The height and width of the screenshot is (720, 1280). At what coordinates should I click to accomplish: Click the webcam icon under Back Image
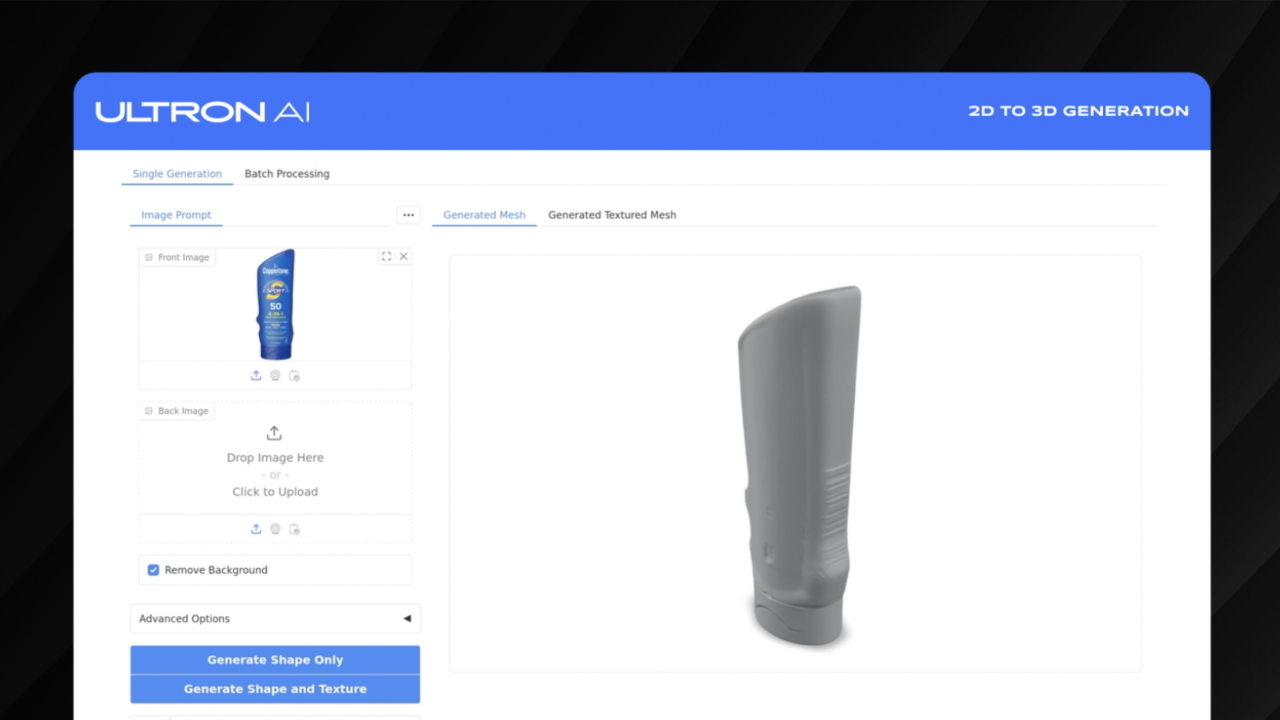(275, 529)
